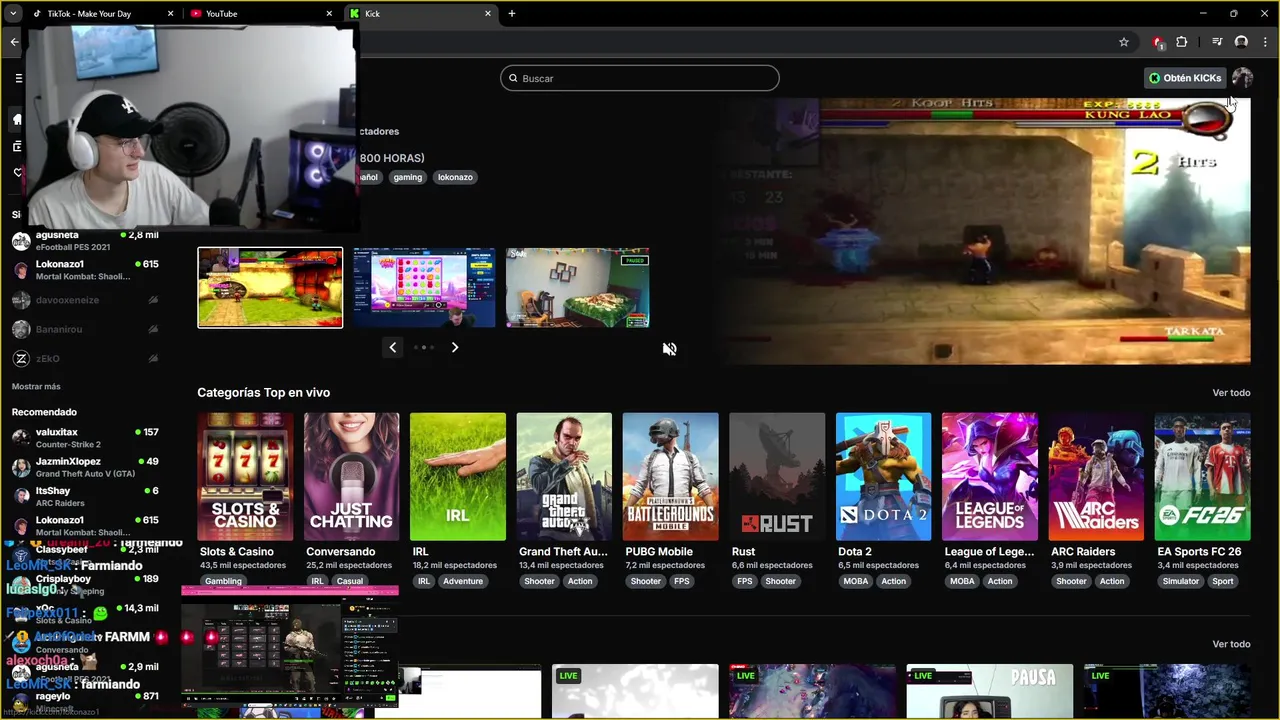The width and height of the screenshot is (1280, 720).
Task: Click the MOBA tag under Dota 2
Action: 856,581
